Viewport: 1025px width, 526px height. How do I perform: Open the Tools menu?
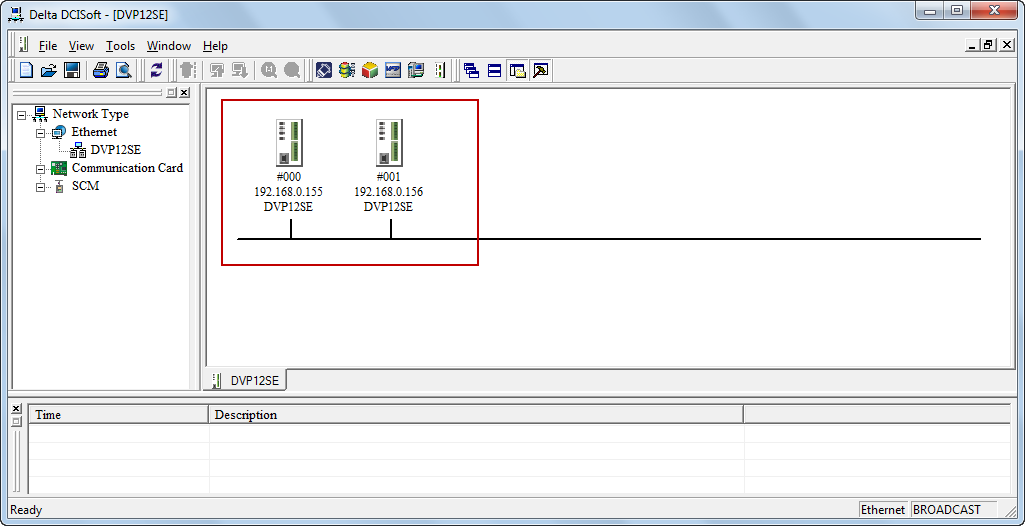(120, 46)
